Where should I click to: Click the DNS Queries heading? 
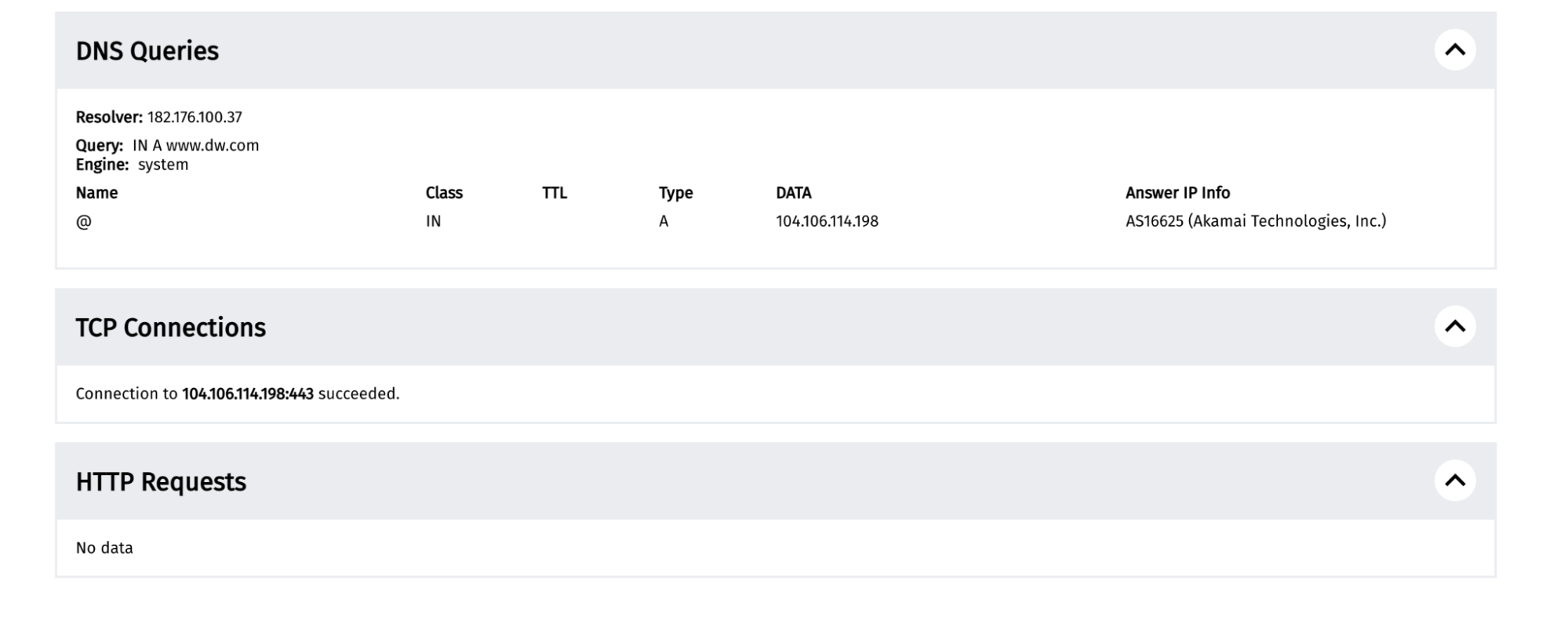click(147, 51)
